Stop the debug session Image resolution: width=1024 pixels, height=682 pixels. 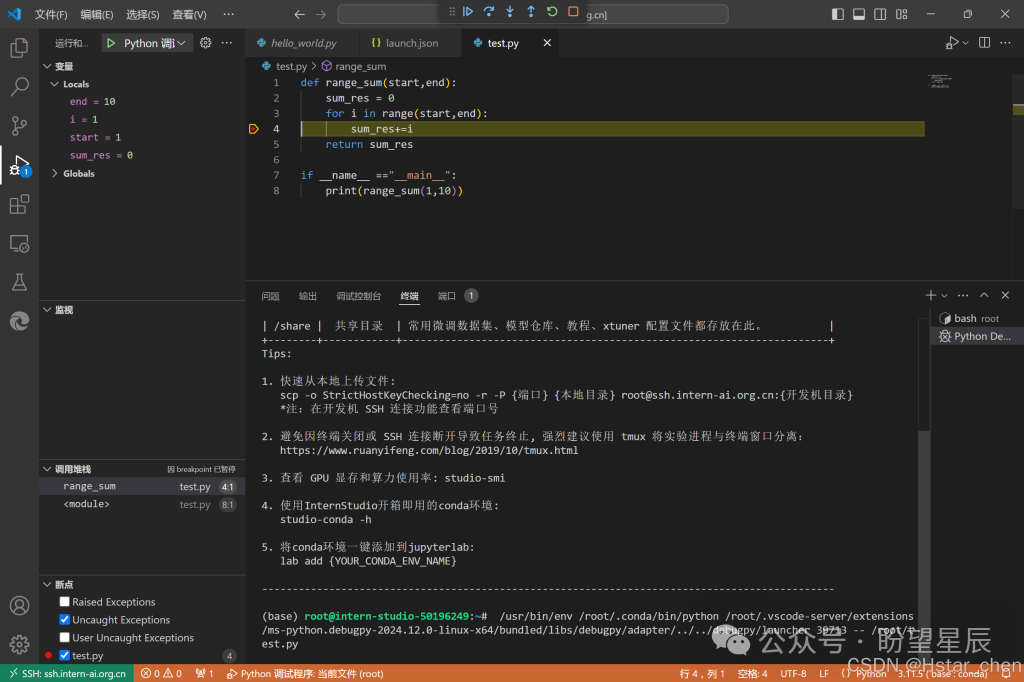573,12
